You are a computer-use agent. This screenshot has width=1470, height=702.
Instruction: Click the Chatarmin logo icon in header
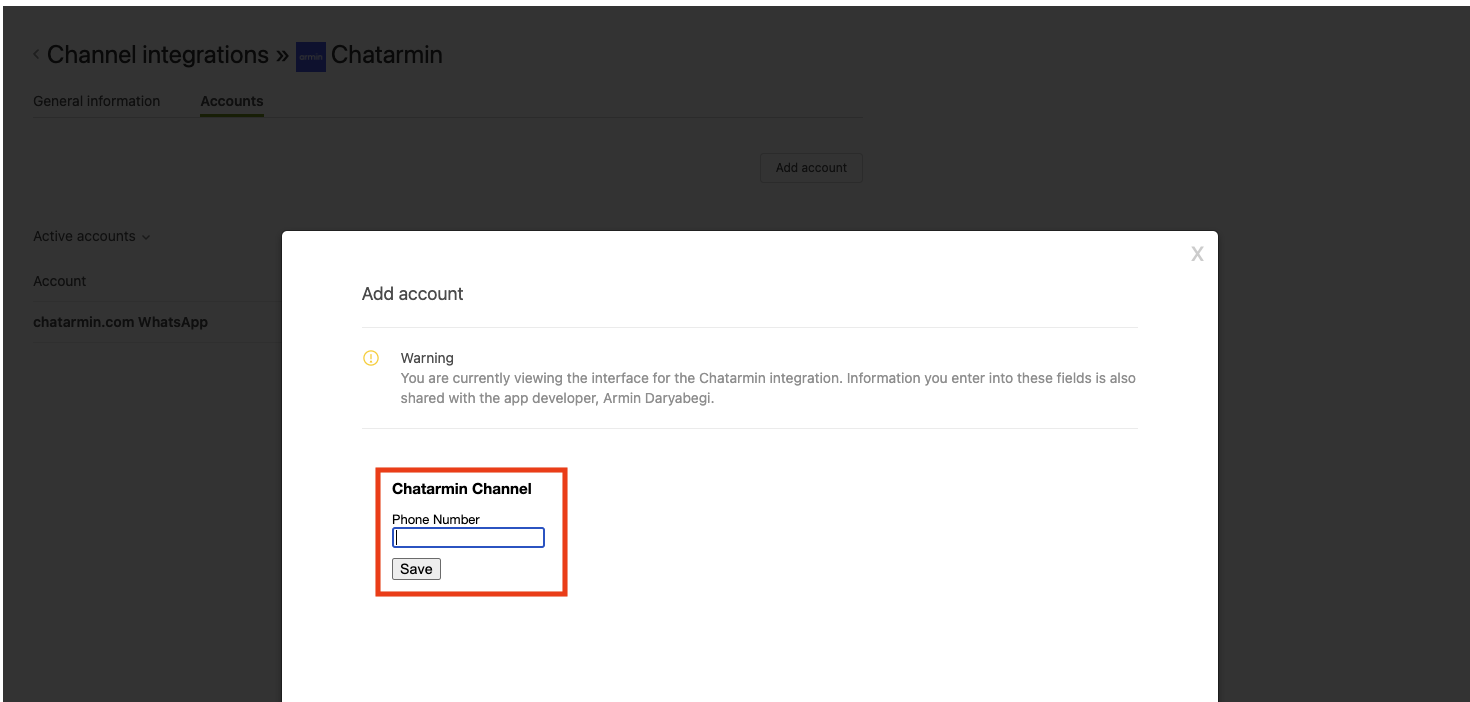(x=311, y=57)
